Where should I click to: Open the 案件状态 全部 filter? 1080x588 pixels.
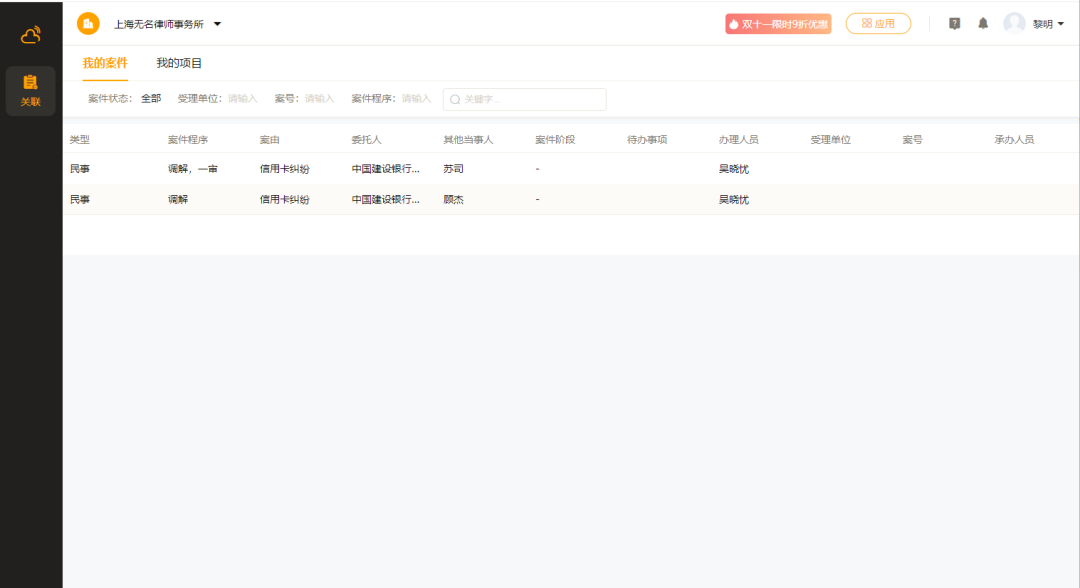[x=150, y=99]
